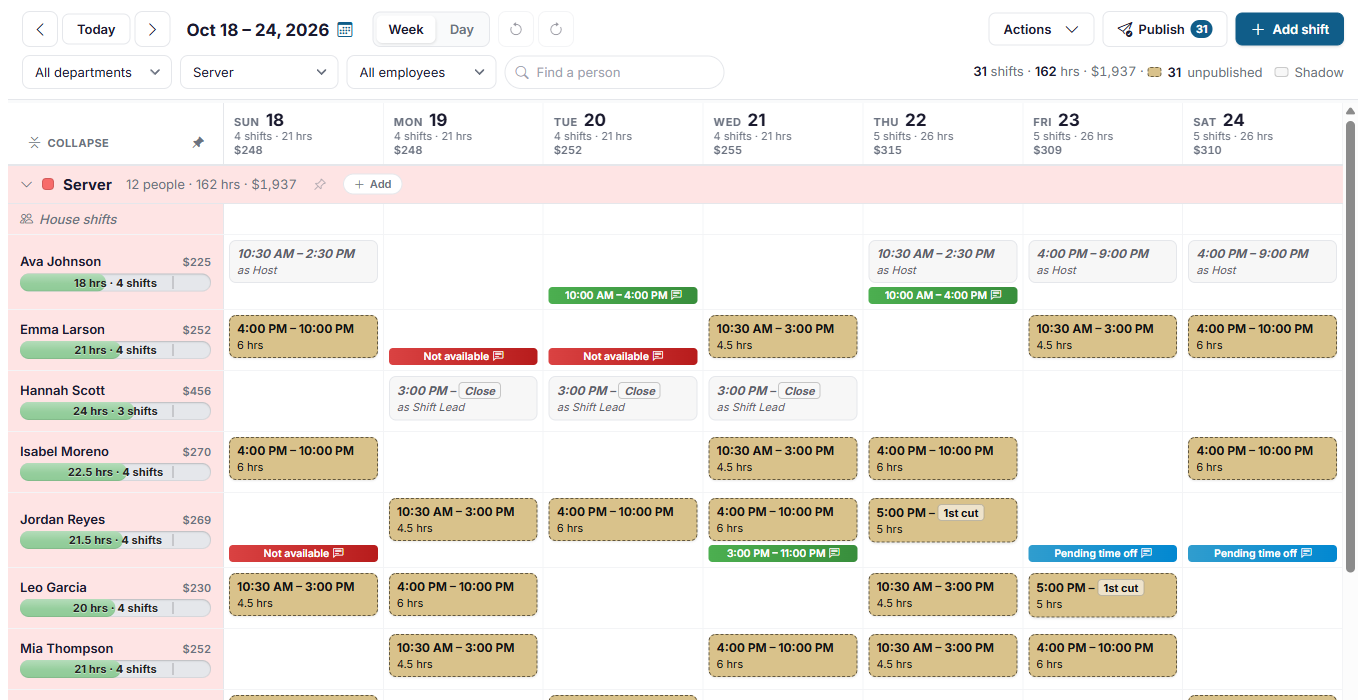
Task: Switch to Day view
Action: pos(462,29)
